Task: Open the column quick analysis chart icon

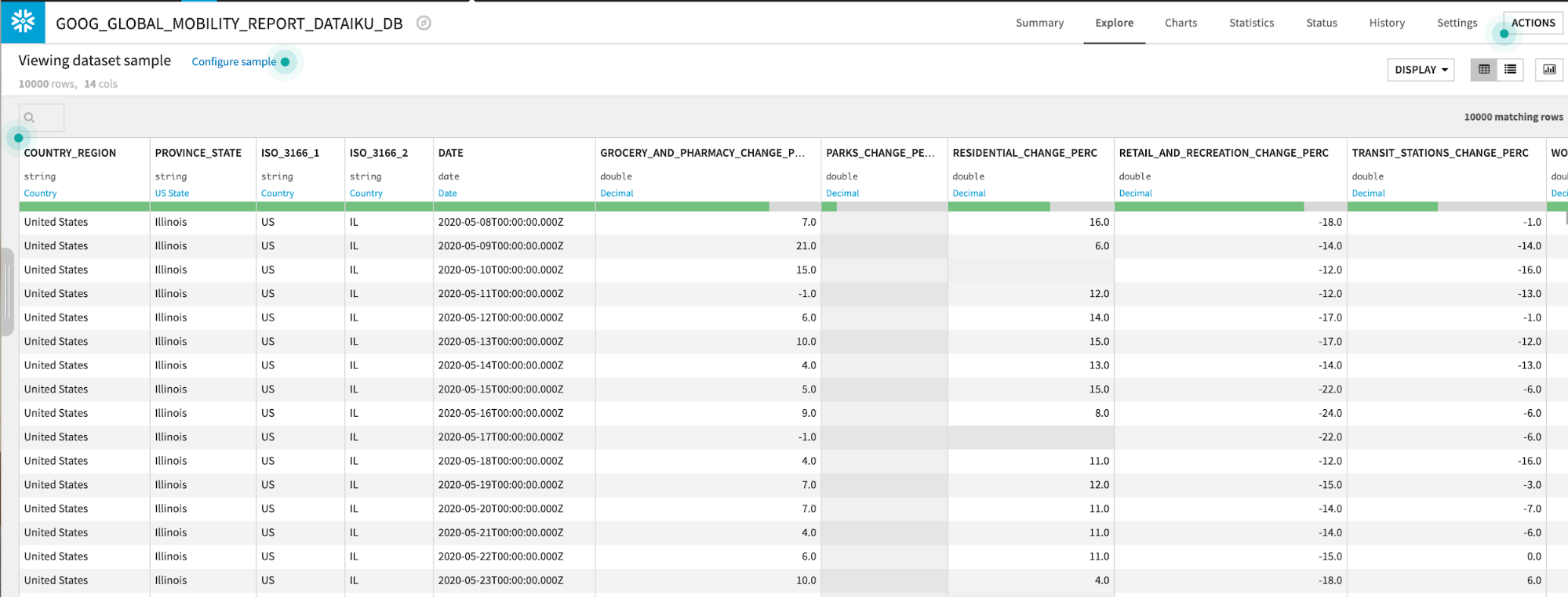Action: pyautogui.click(x=1549, y=70)
